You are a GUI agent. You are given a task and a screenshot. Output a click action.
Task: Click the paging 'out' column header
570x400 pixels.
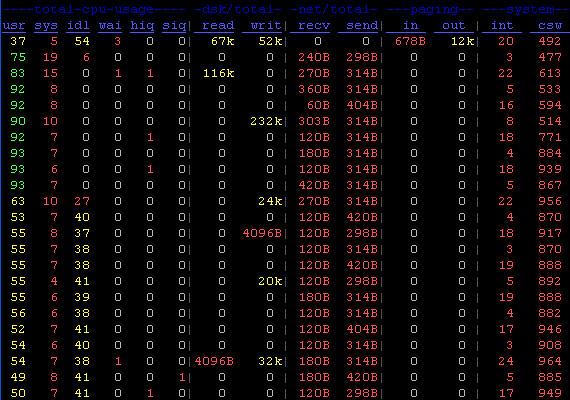click(x=454, y=25)
